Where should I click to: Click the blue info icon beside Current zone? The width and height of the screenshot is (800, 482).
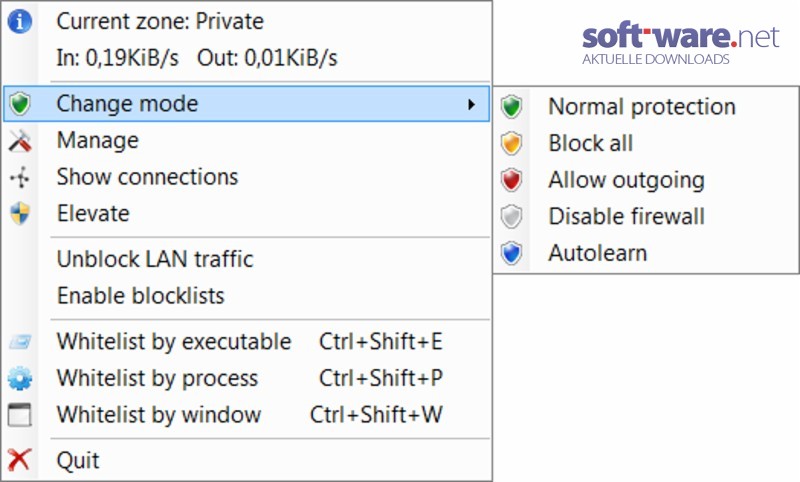[19, 22]
